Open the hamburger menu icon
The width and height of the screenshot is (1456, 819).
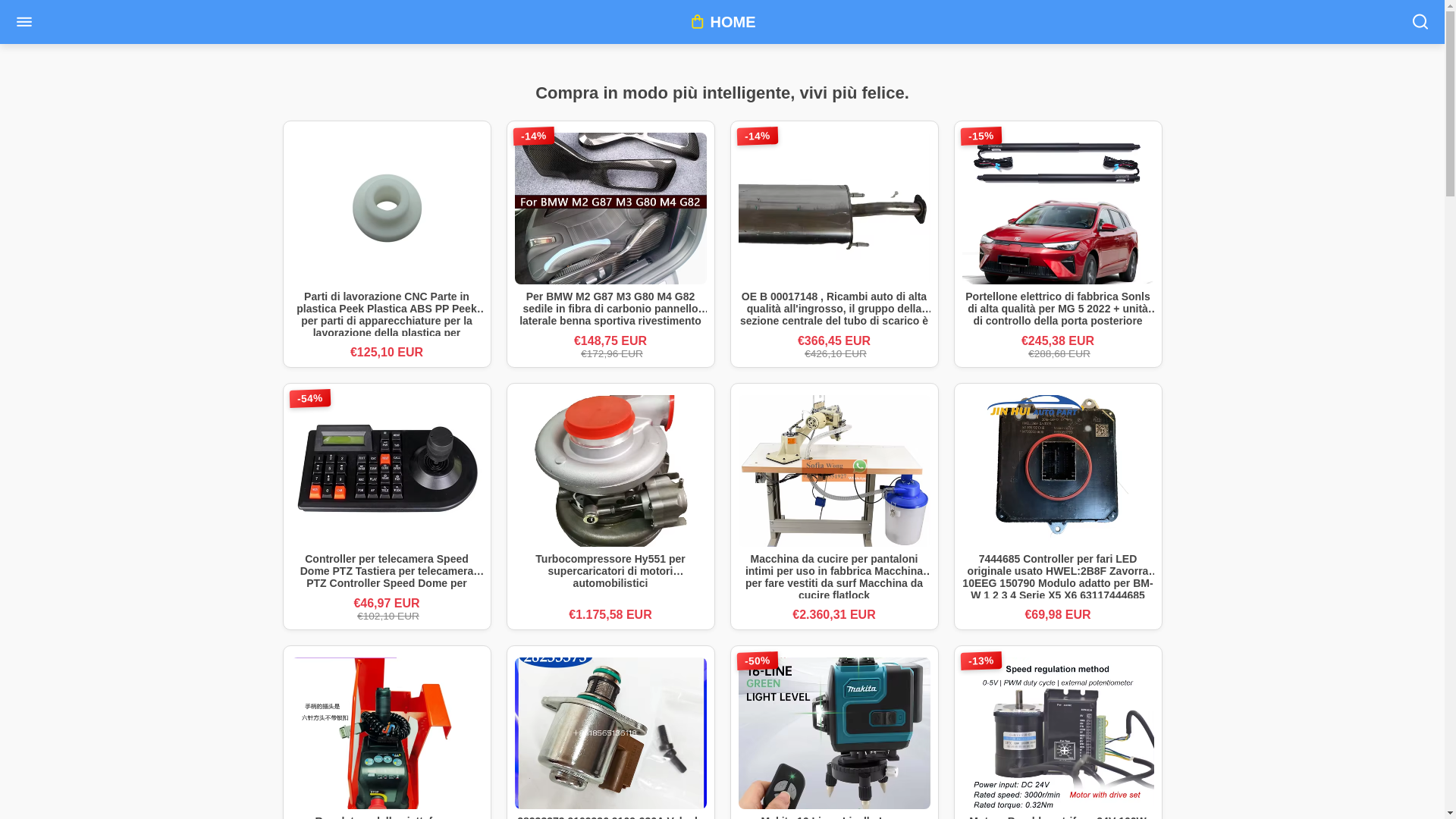[x=24, y=22]
